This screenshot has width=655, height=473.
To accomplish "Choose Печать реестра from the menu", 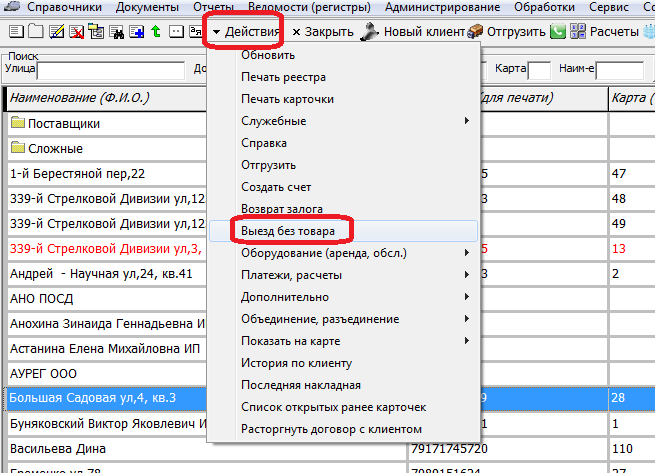I will 283,77.
